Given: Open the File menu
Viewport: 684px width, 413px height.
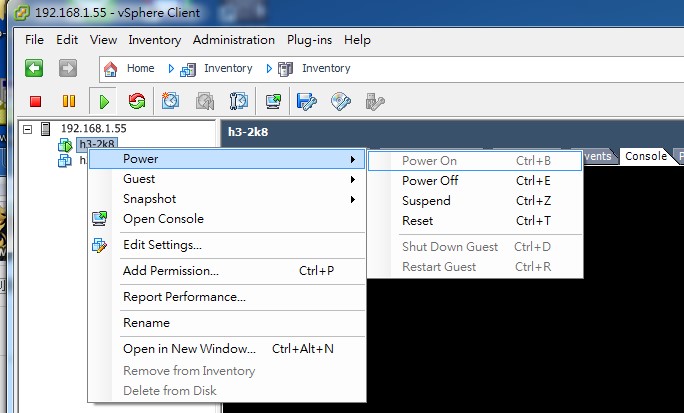Looking at the screenshot, I should [34, 40].
